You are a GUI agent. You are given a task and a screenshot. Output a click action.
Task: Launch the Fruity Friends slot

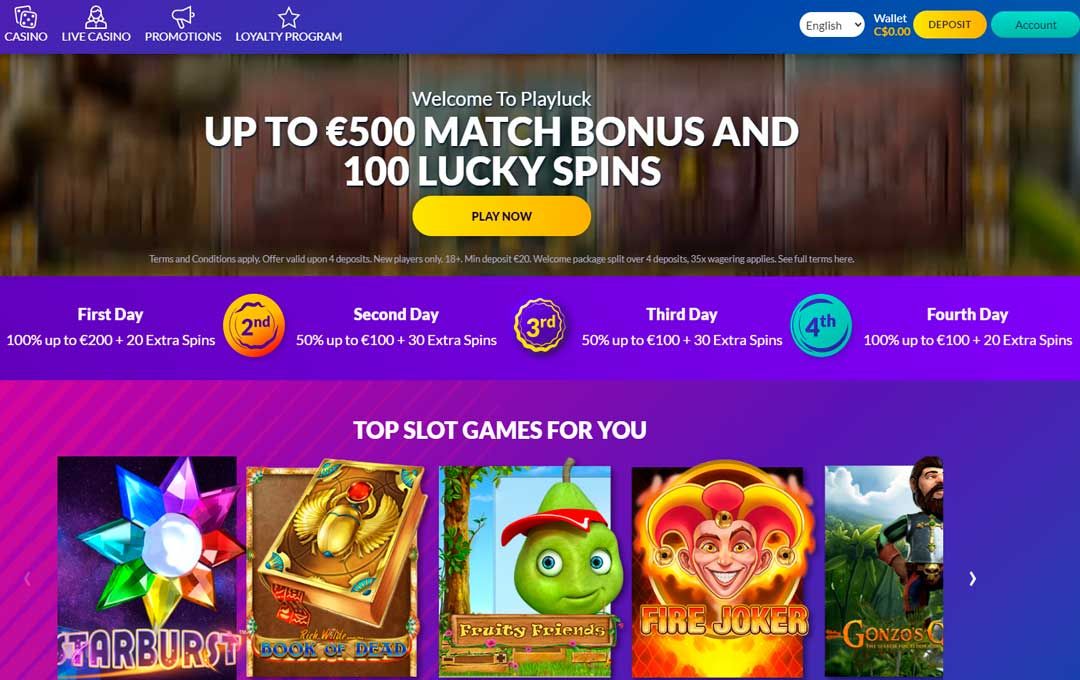coord(526,569)
